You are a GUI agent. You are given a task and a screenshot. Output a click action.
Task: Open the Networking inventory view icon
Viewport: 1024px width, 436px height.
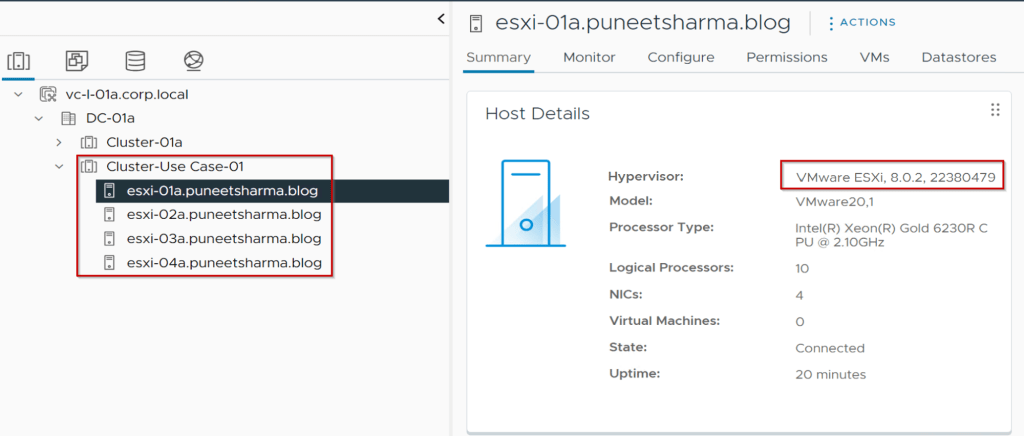pos(194,61)
